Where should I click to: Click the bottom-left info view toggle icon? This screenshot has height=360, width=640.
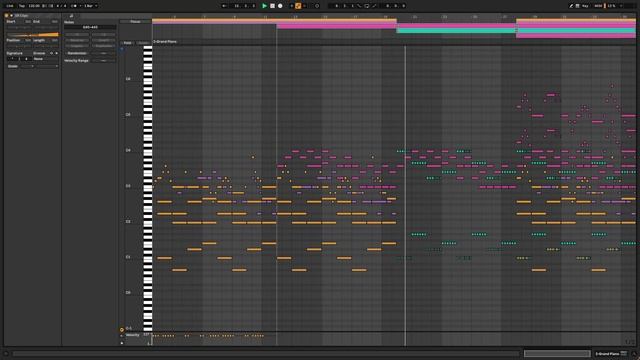tap(6, 354)
